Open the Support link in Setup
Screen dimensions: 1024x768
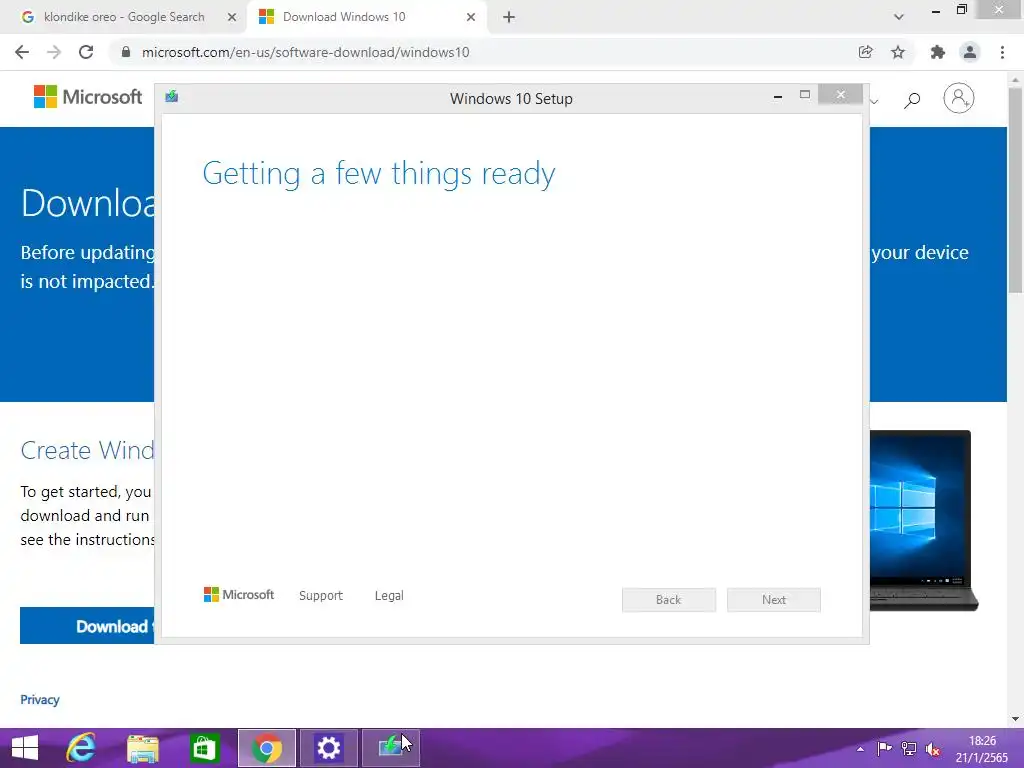click(x=321, y=596)
